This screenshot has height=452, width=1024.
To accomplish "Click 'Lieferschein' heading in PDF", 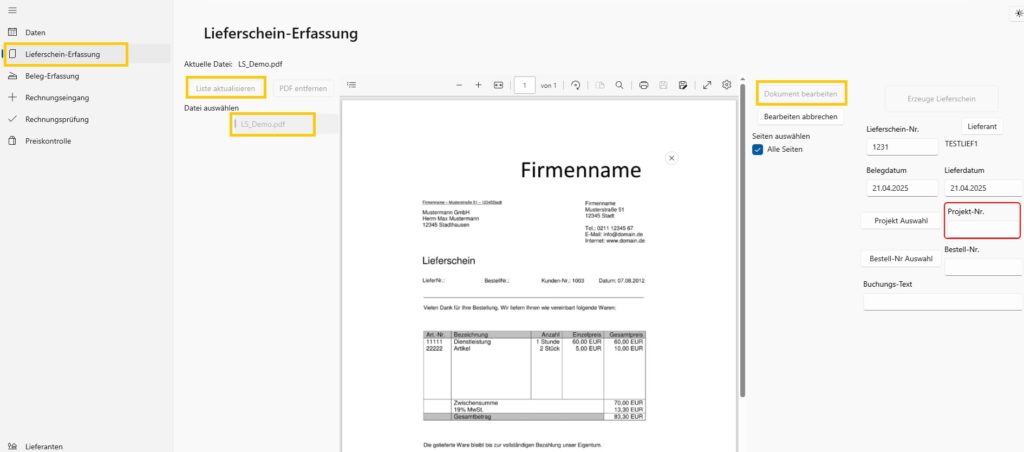I will [449, 261].
